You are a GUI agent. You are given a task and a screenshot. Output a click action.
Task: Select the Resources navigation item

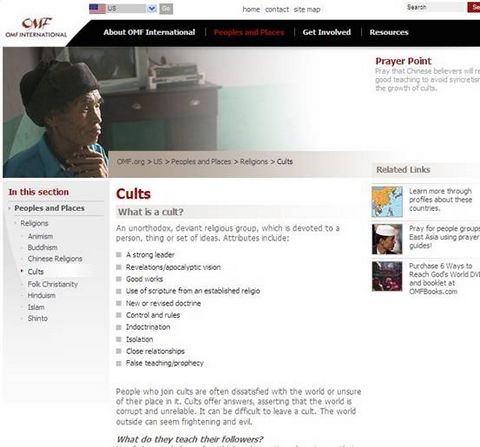pos(389,32)
